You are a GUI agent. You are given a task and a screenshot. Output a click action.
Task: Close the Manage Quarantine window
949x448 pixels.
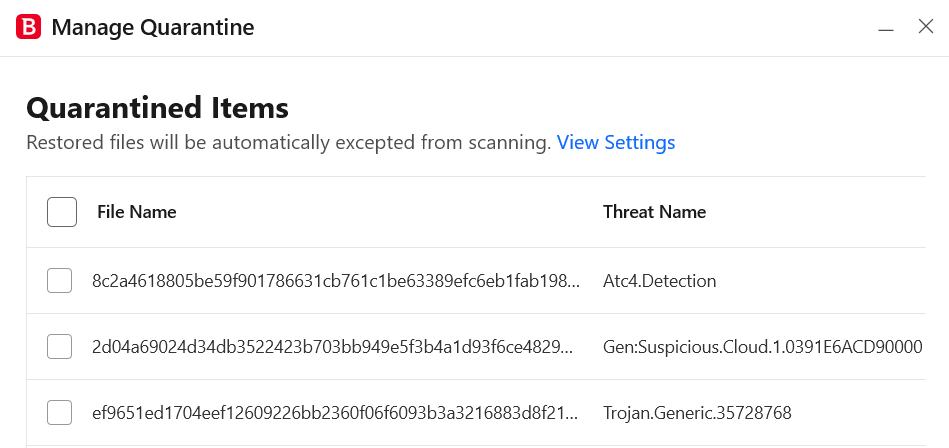(x=926, y=27)
